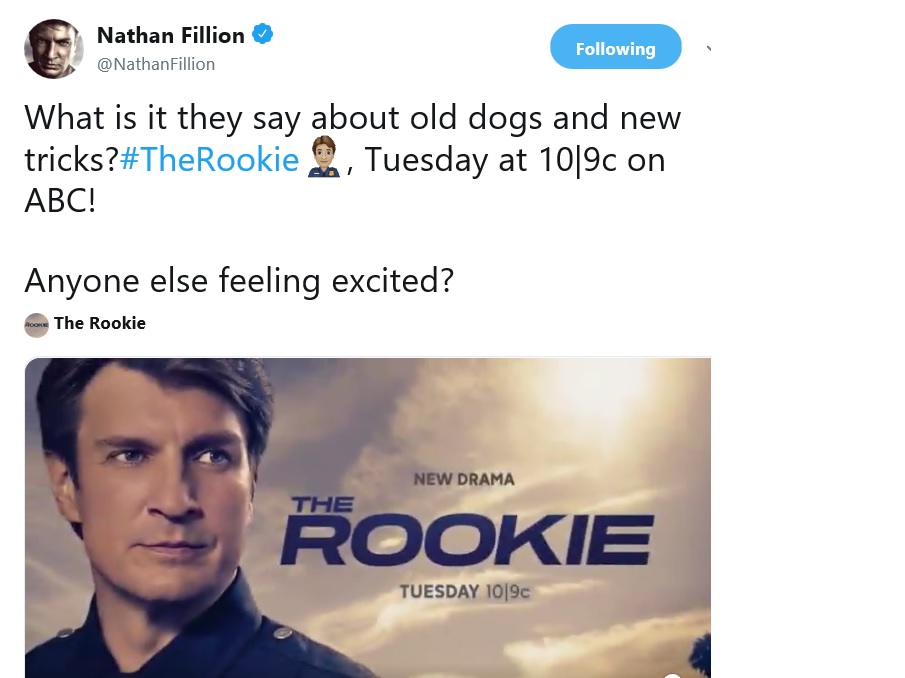Click the 'ABC!' text in tweet
This screenshot has height=678, width=905.
click(60, 201)
